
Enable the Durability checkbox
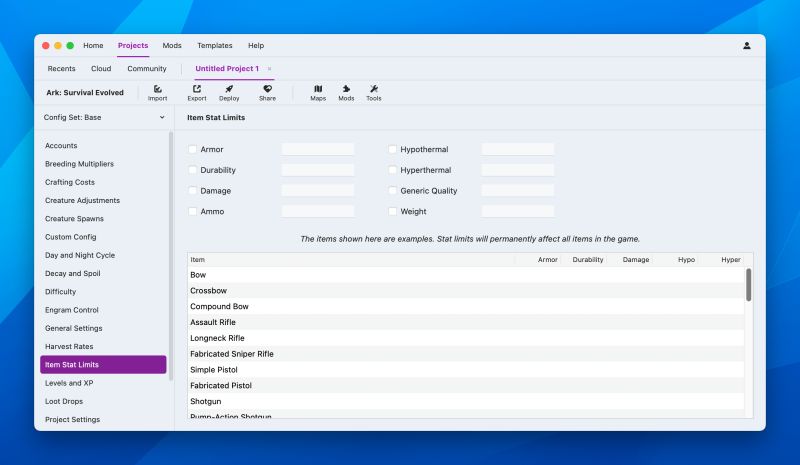[192, 170]
